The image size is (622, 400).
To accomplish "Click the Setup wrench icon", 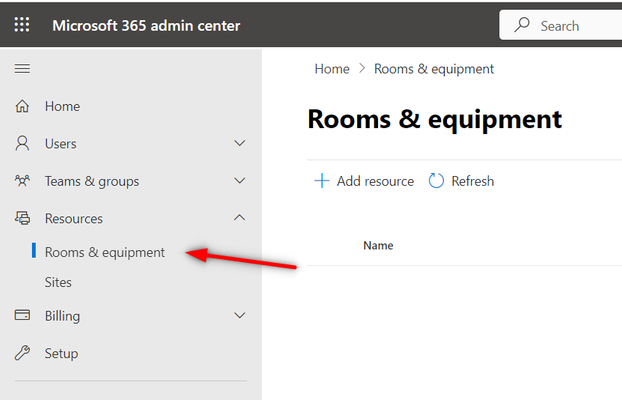I will click(22, 353).
